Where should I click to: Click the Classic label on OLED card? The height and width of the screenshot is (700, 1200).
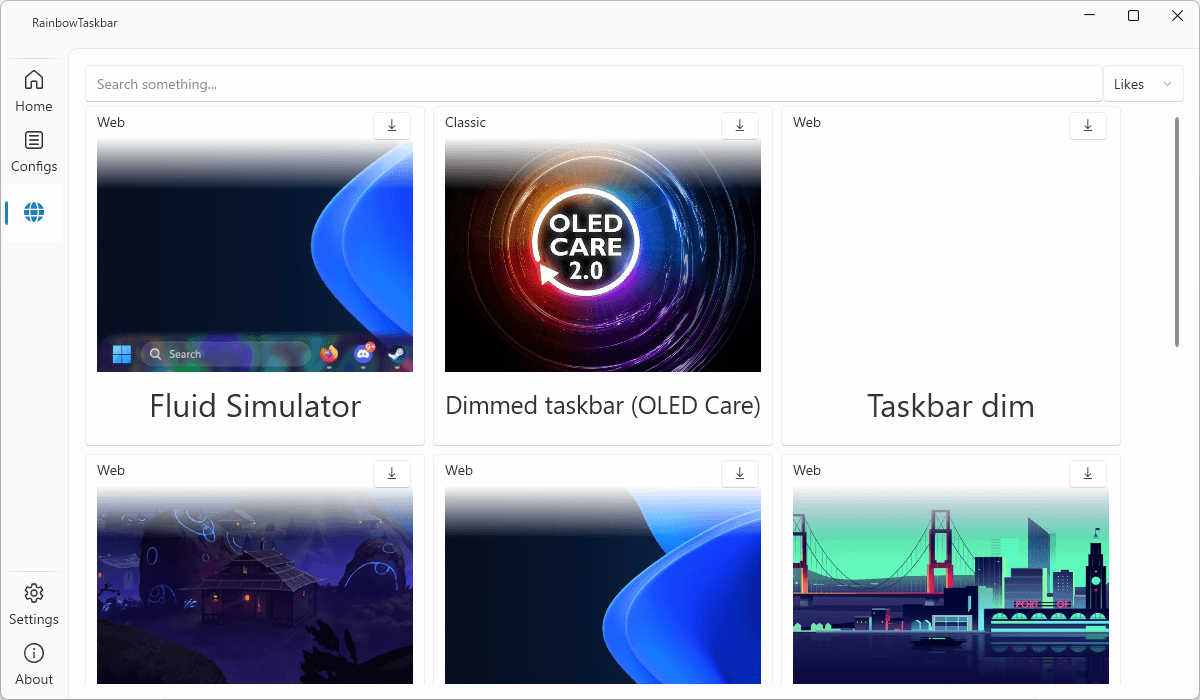pos(465,122)
